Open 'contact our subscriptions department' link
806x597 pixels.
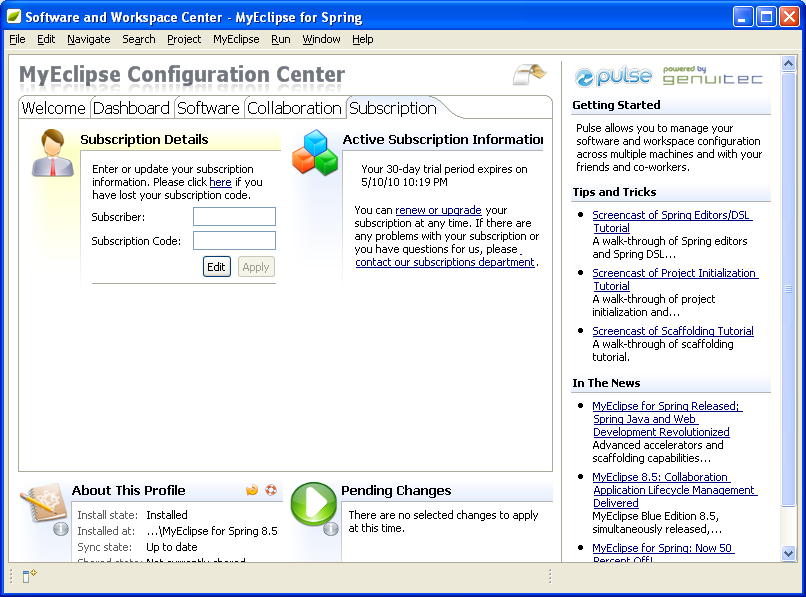[x=445, y=262]
